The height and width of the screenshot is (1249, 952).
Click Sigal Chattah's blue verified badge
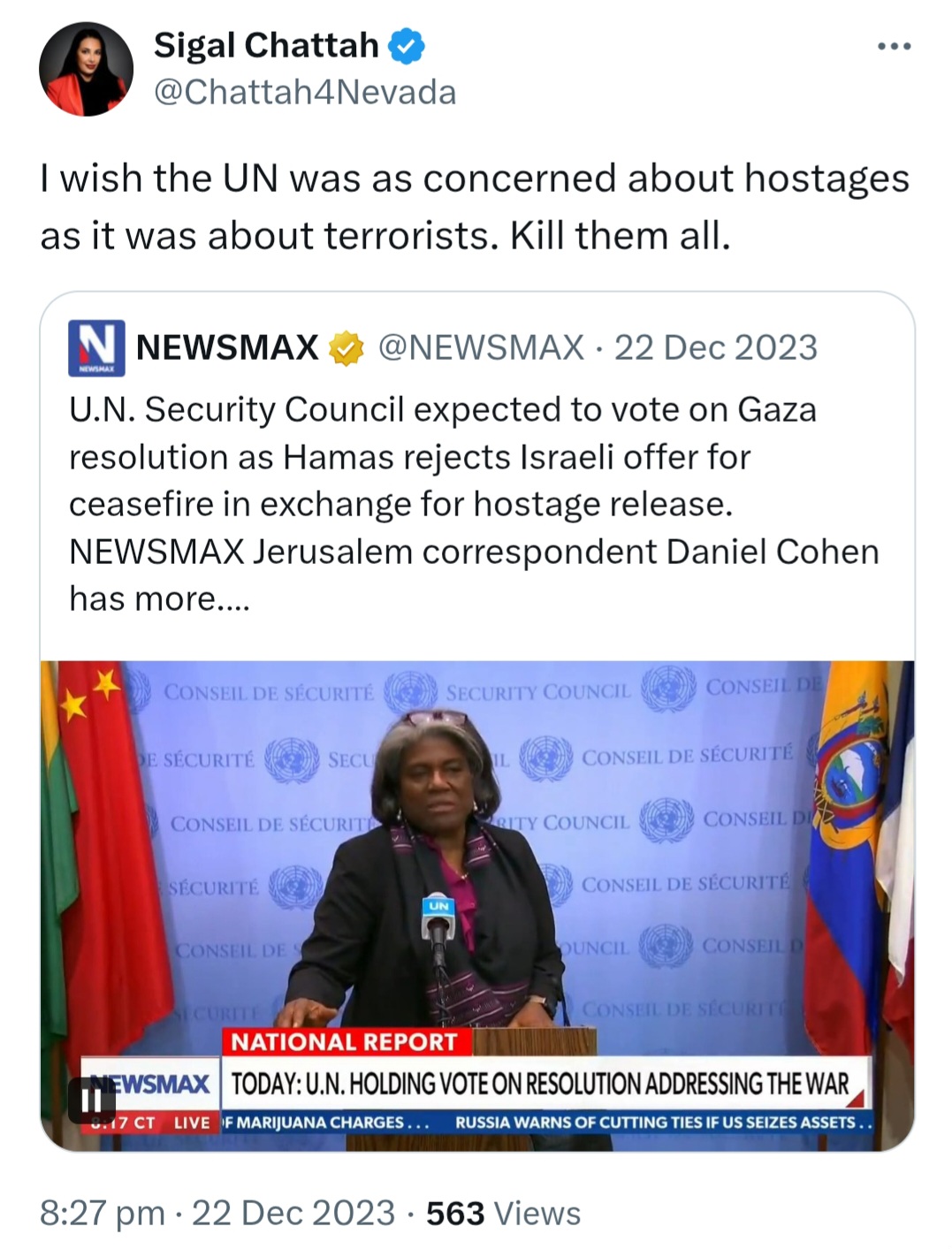point(407,46)
